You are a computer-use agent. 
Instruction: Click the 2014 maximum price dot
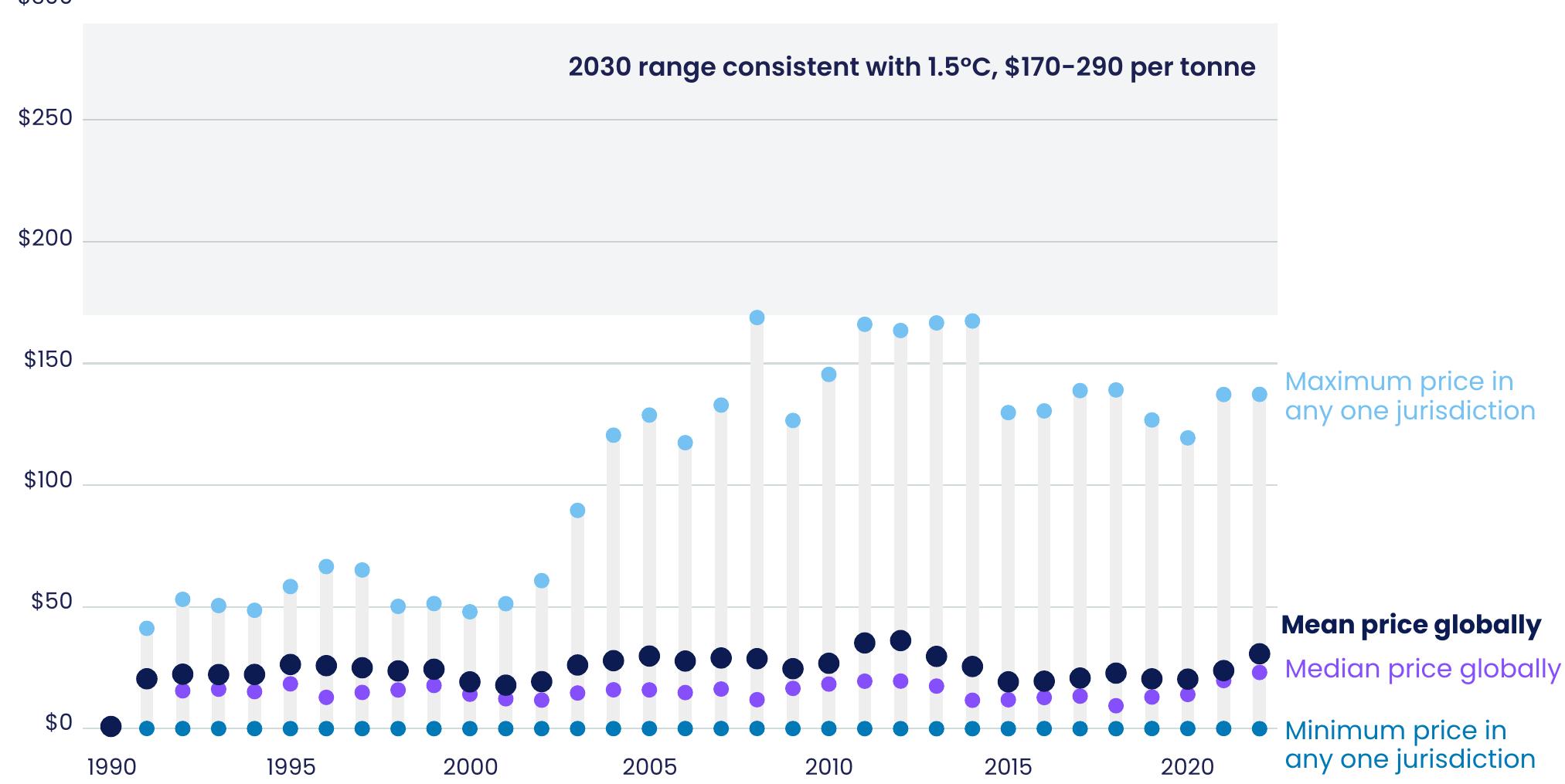[972, 321]
